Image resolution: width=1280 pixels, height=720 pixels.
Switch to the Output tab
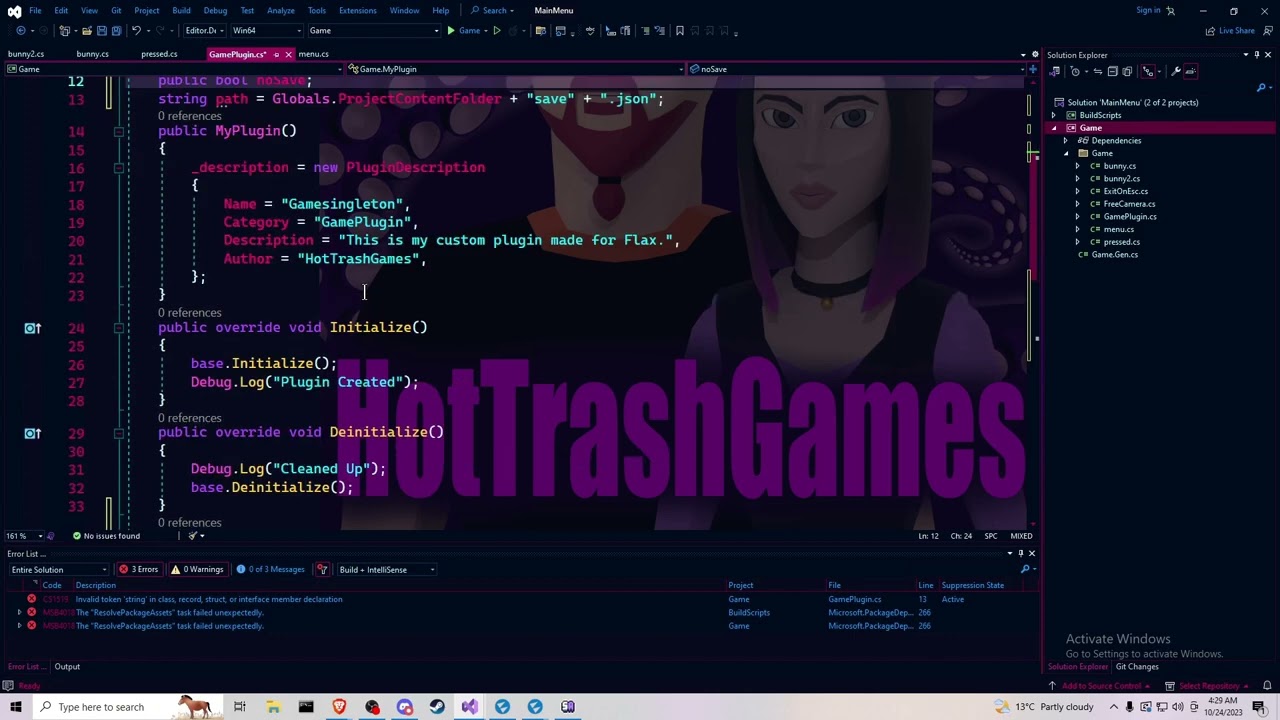coord(67,667)
